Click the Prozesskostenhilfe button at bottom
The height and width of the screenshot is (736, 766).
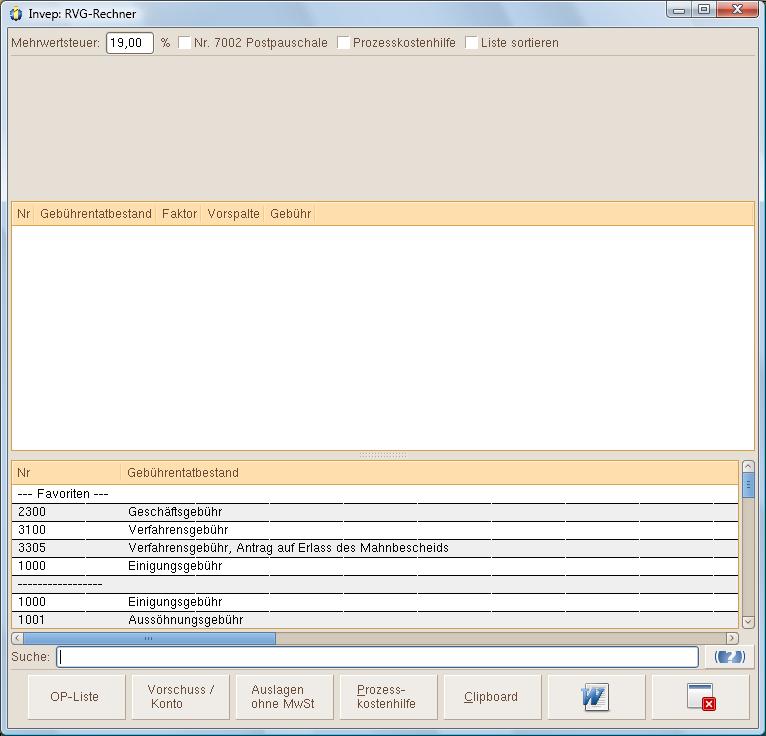click(388, 697)
